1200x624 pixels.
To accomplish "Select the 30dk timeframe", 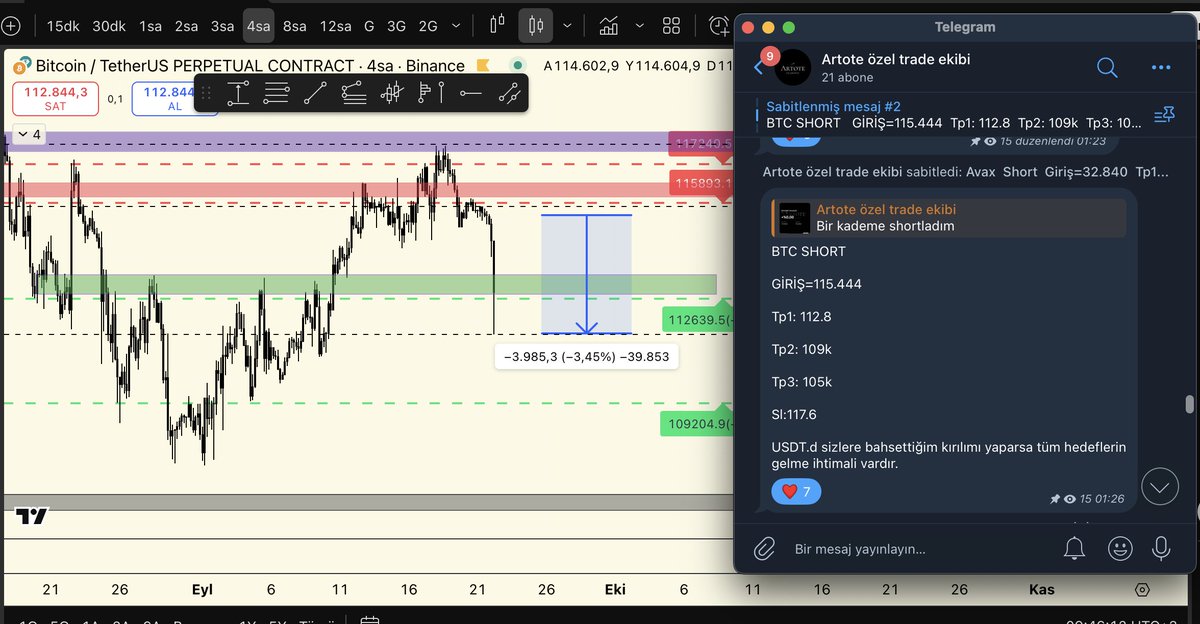I will point(109,25).
